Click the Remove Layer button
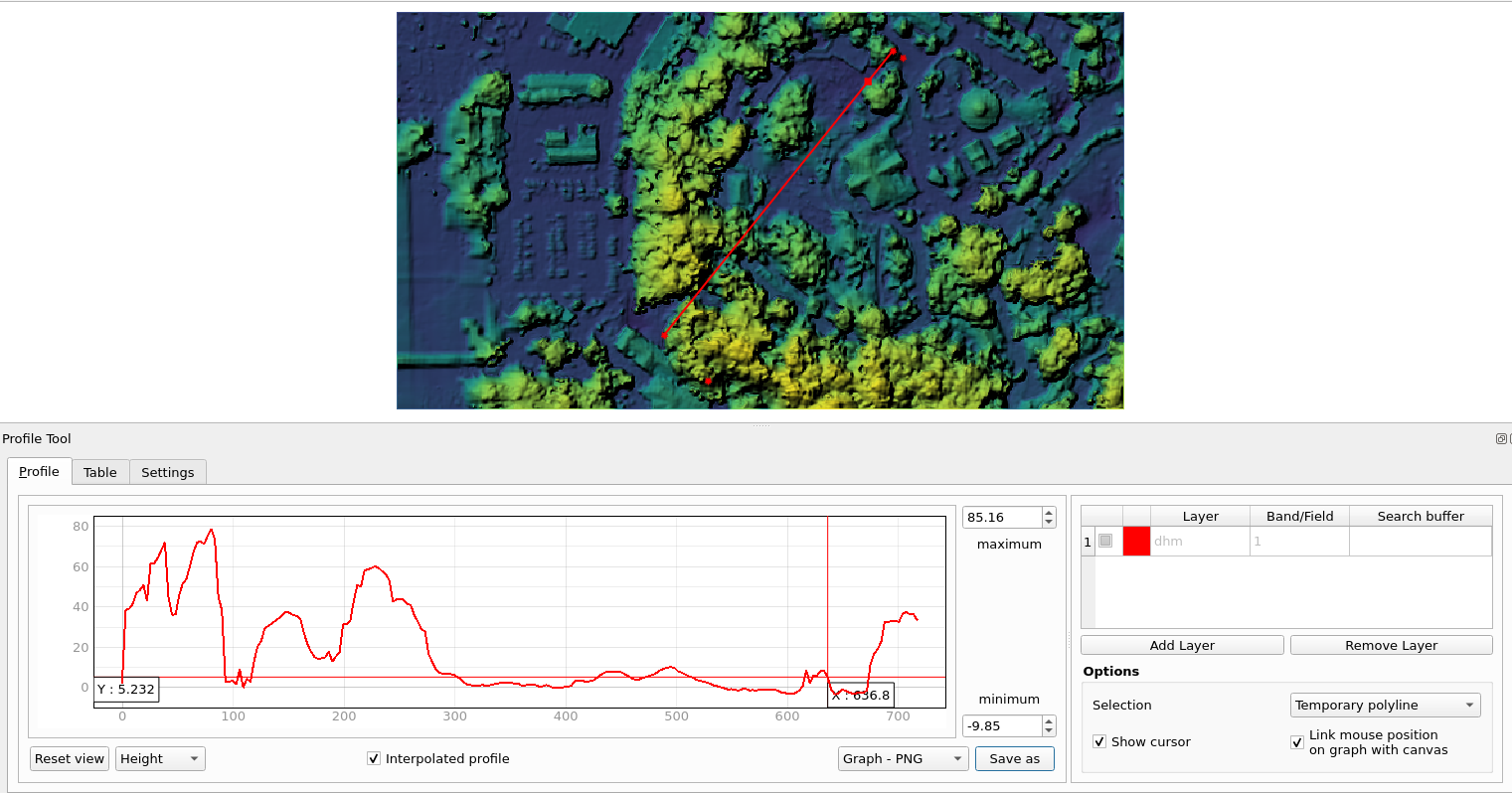 pyautogui.click(x=1391, y=645)
